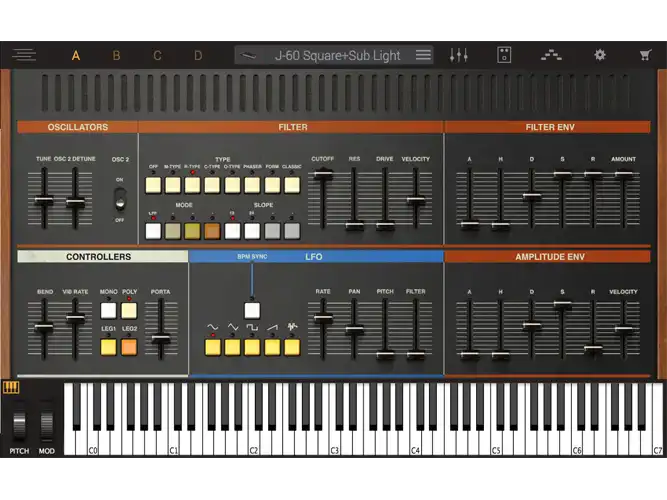Select the R-TYPE filter button
Screen dimensions: 667x500
[192, 185]
